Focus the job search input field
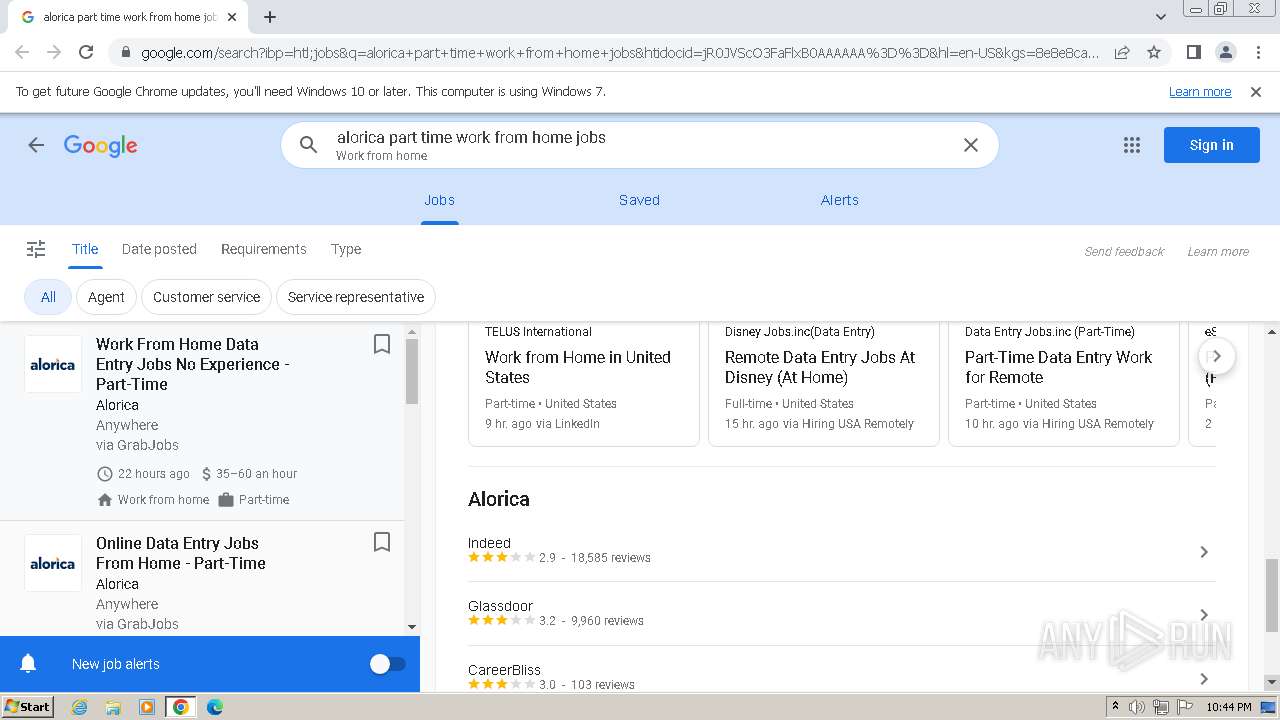The height and width of the screenshot is (720, 1280). [640, 145]
